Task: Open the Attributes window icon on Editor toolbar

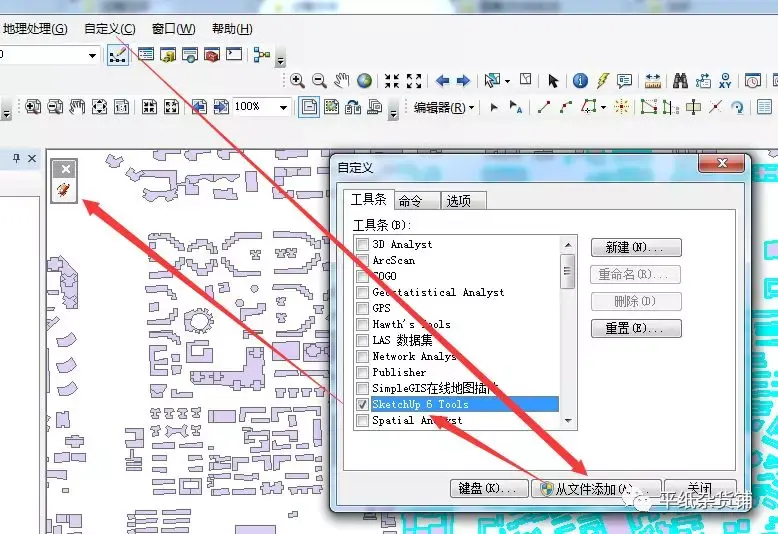Action: click(x=765, y=107)
